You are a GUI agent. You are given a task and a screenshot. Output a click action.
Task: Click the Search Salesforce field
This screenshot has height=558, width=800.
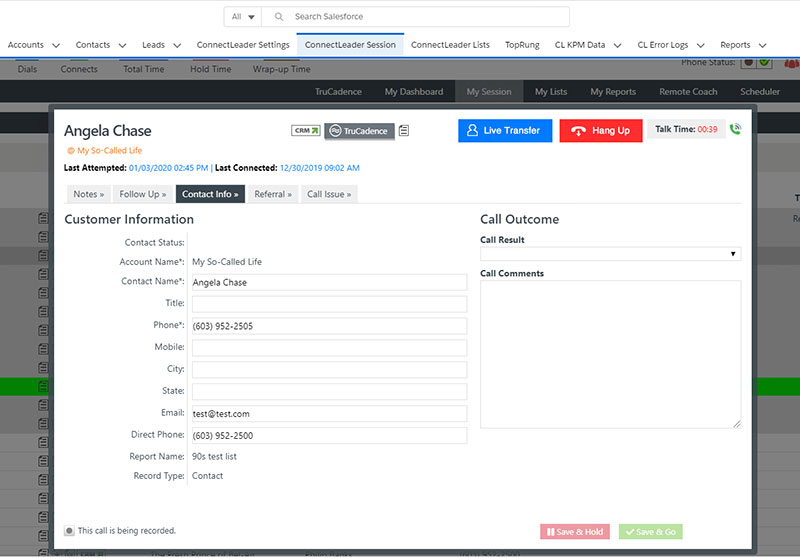(x=415, y=17)
